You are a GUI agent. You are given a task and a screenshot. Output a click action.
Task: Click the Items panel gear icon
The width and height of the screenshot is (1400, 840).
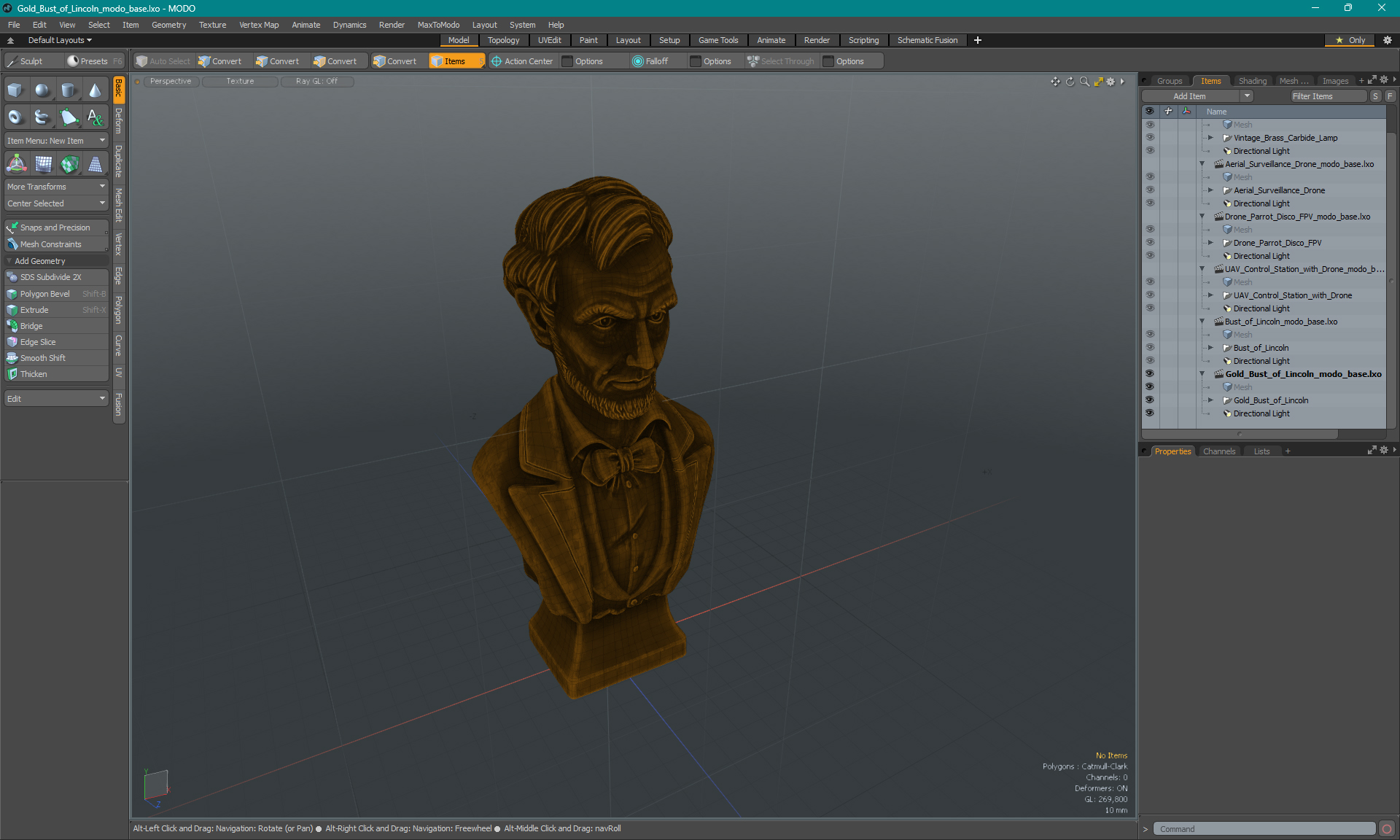coord(1384,80)
